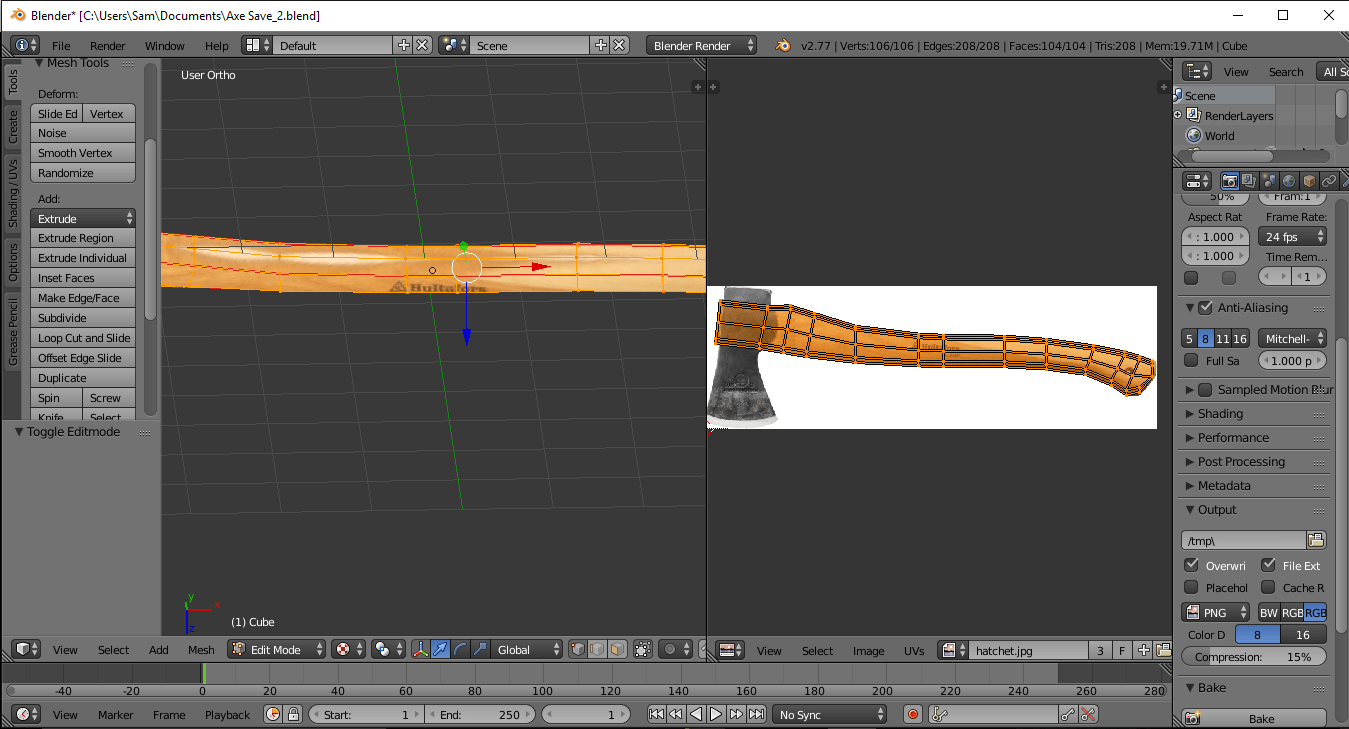Select the Render properties camera icon

pos(1230,182)
